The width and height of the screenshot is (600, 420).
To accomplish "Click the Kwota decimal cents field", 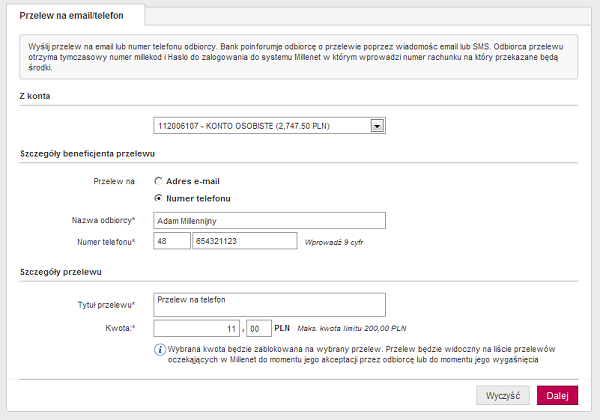I will (259, 329).
